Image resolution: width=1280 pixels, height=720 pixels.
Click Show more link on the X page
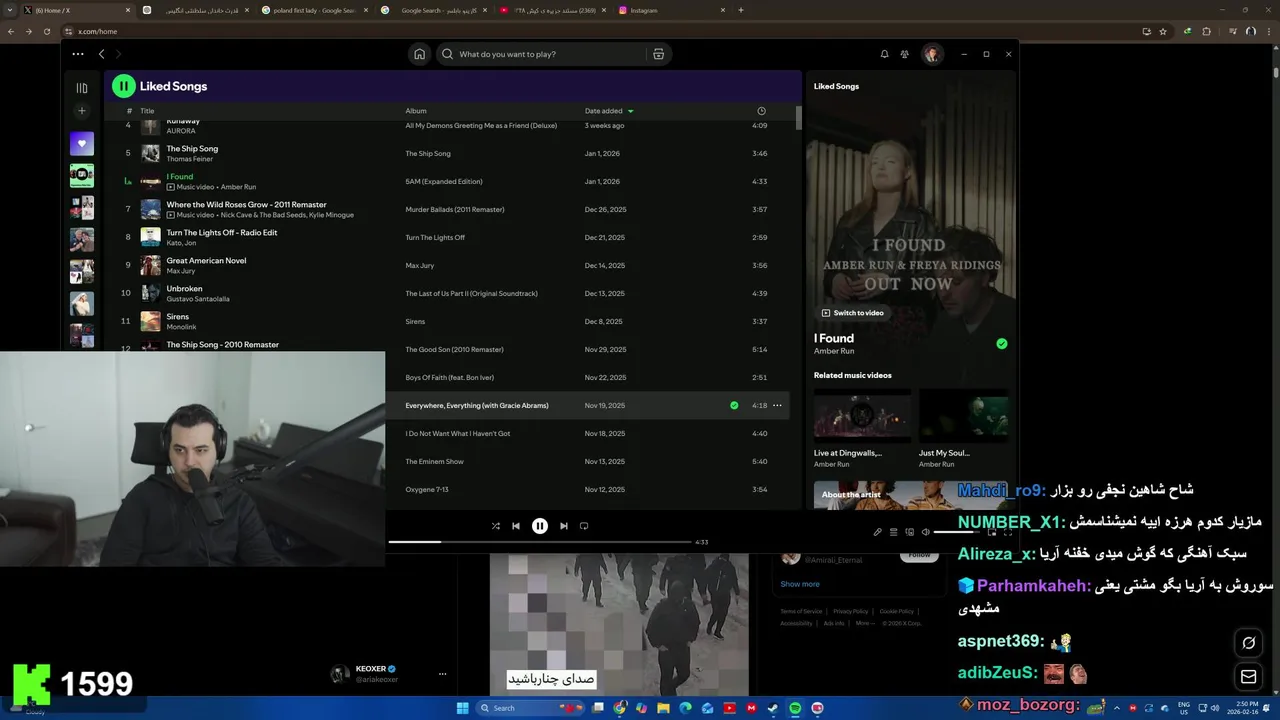tap(800, 584)
